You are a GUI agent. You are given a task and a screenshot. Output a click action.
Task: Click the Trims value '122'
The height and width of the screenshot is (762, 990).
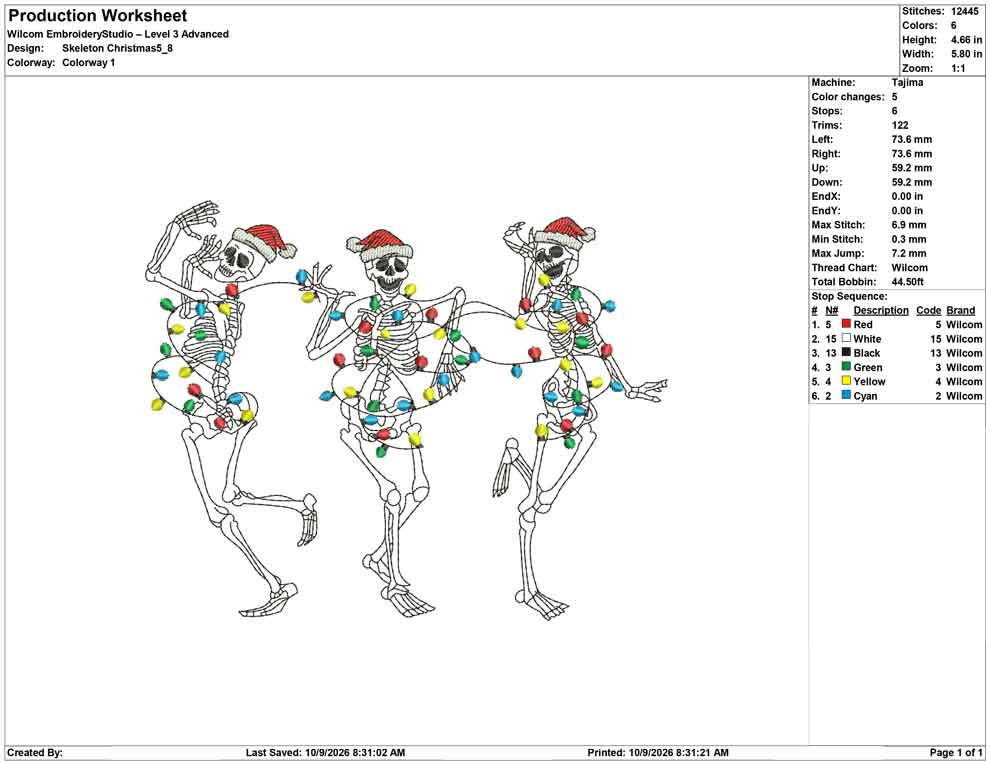(x=900, y=125)
